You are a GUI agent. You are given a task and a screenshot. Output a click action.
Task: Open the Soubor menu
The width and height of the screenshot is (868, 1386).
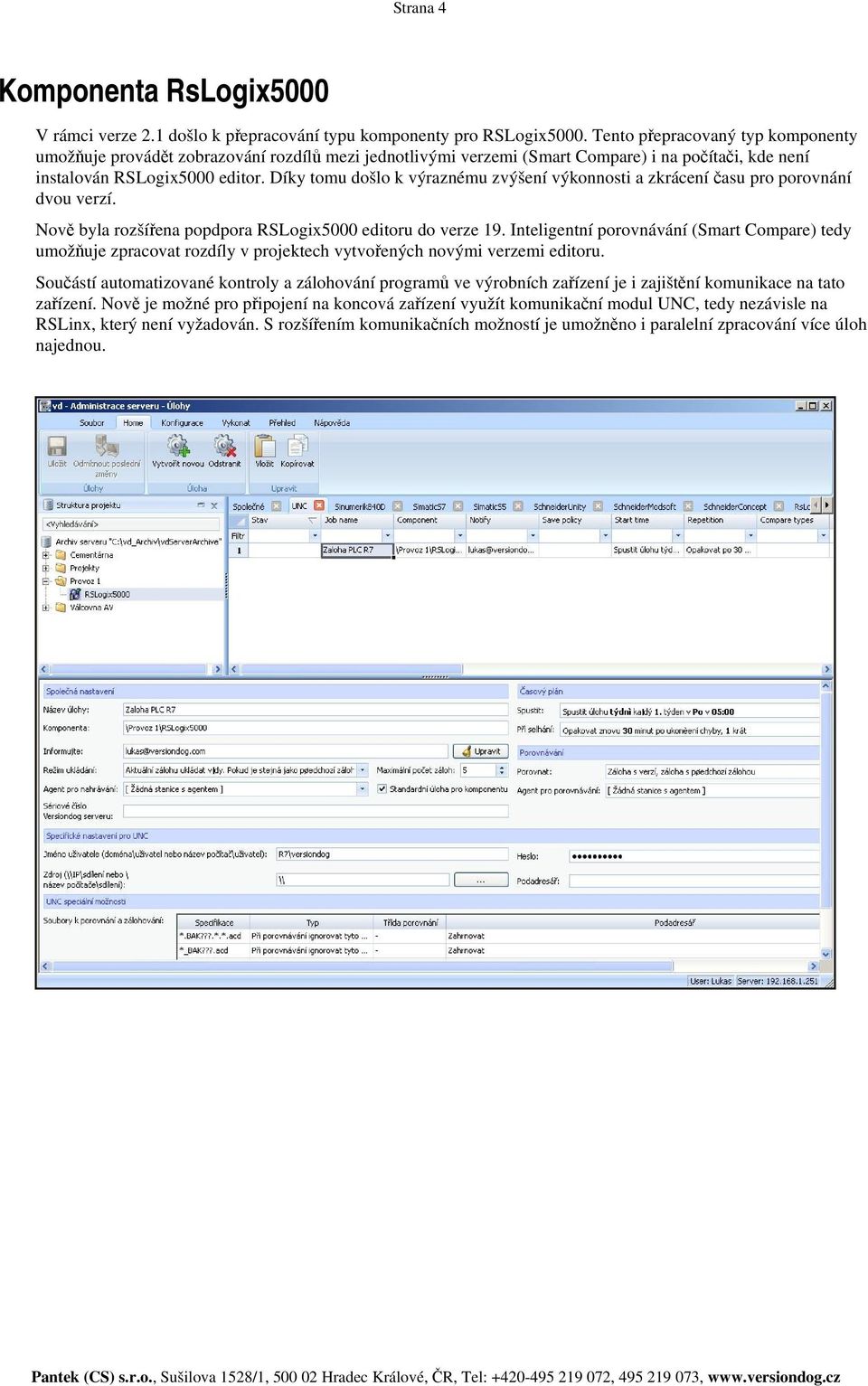91,422
